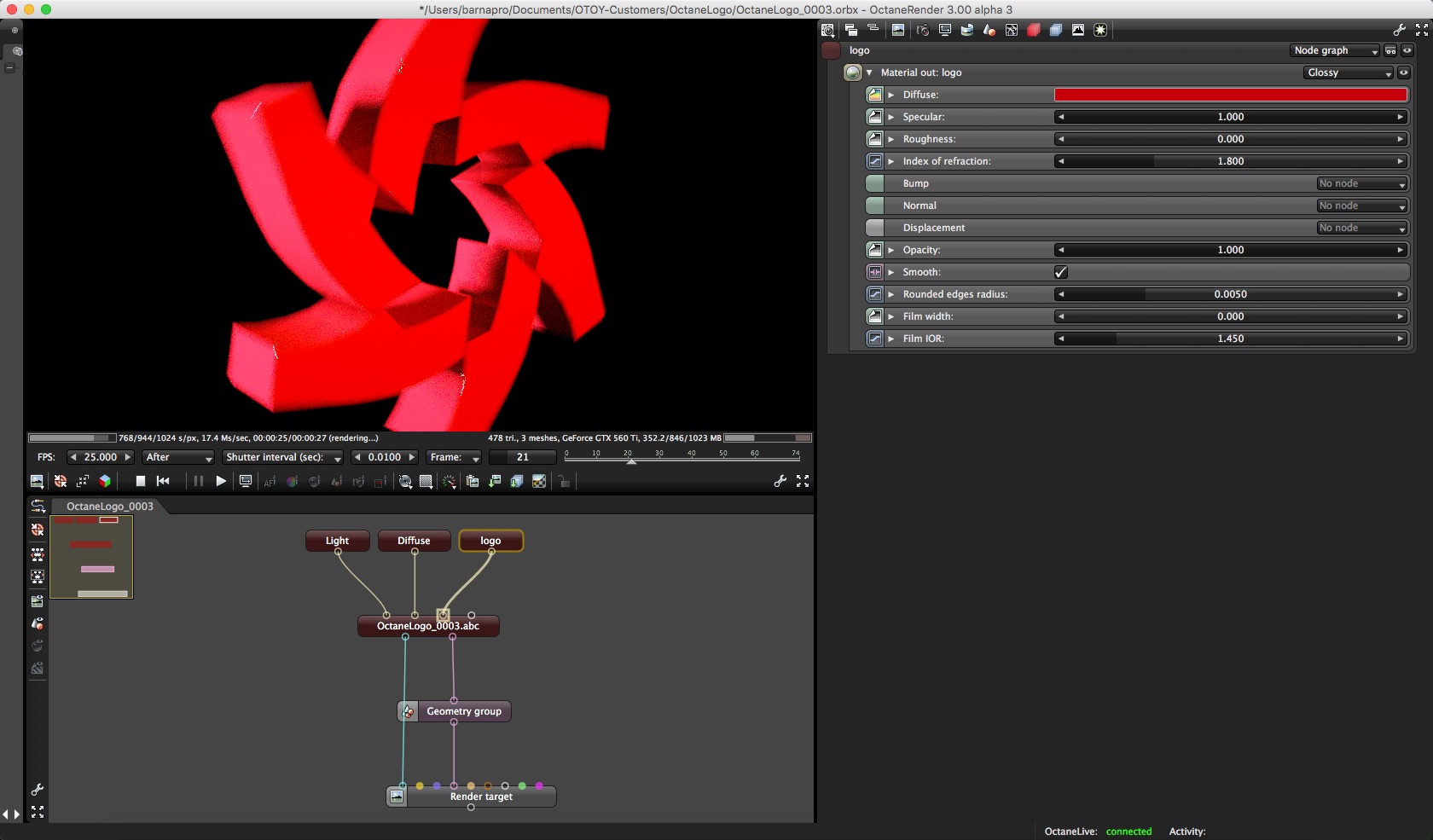Viewport: 1433px width, 840px height.
Task: Click the render region icon in the viewport toolbar
Action: tap(426, 481)
